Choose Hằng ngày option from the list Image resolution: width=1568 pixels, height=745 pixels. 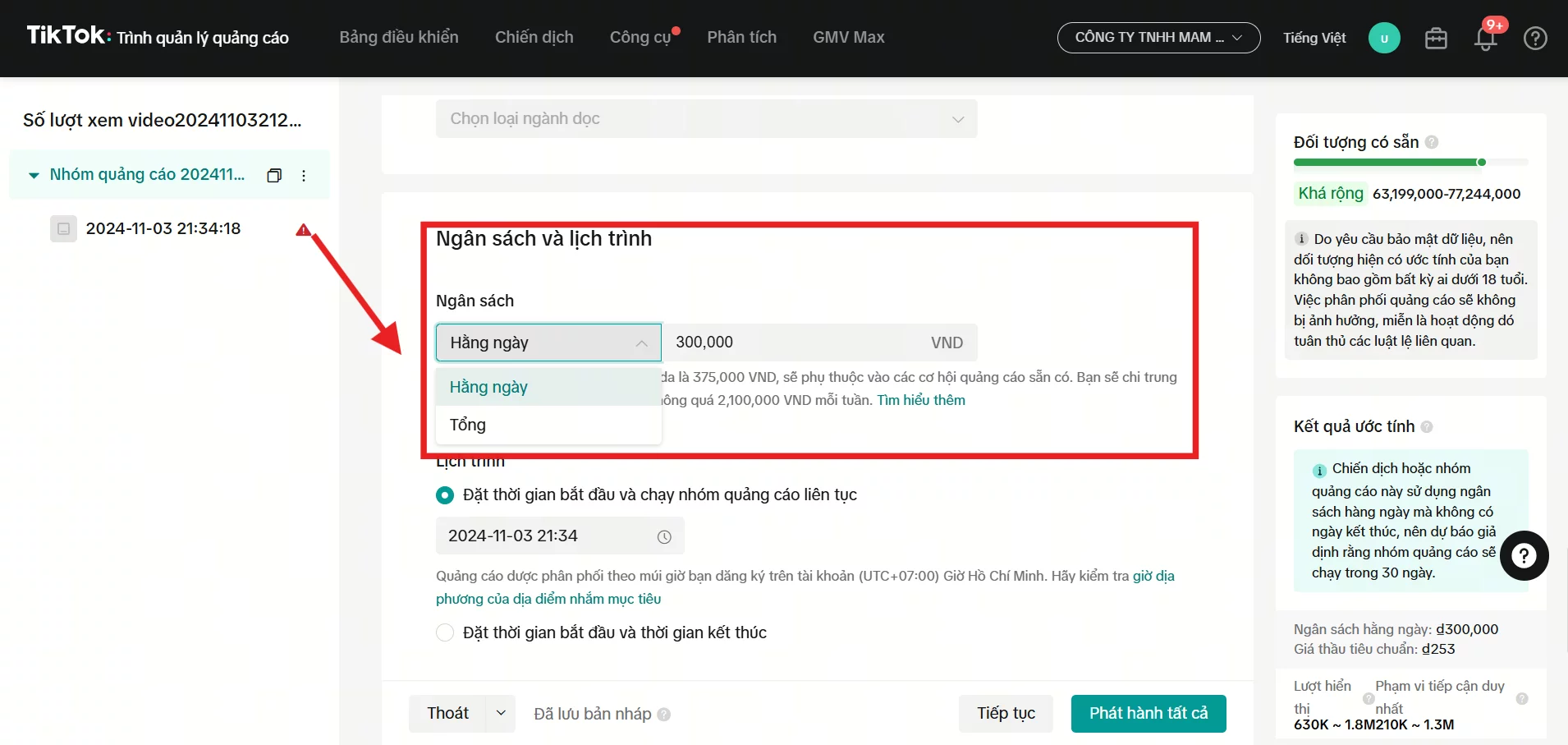(x=548, y=387)
